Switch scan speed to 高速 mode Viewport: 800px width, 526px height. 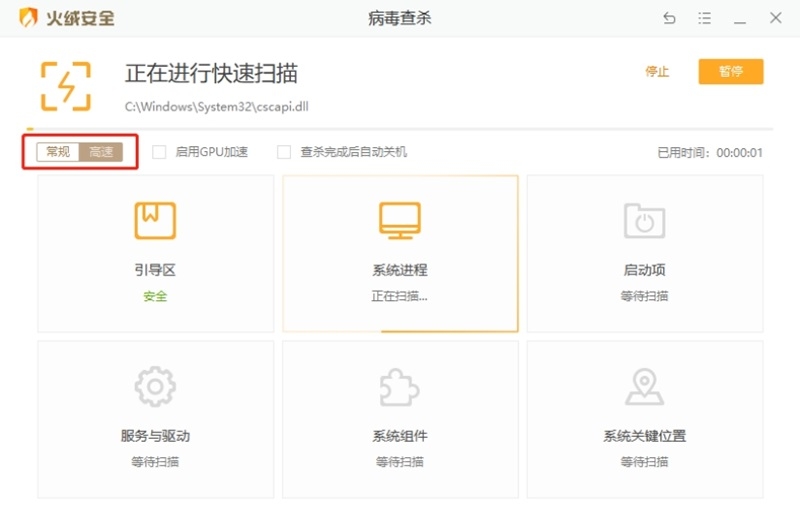click(x=101, y=152)
